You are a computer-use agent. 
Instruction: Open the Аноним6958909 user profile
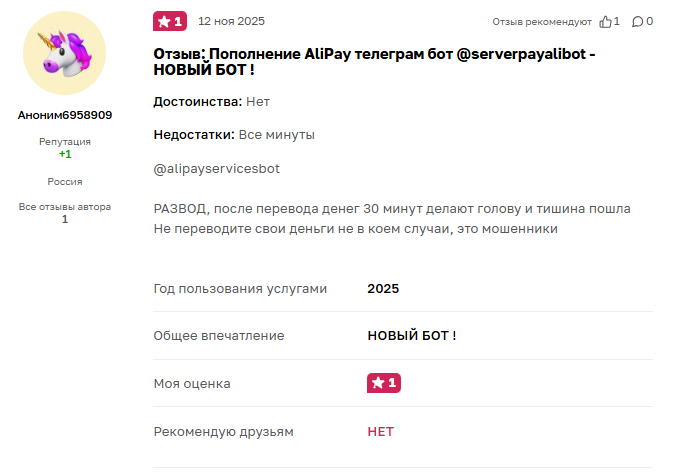coord(65,115)
